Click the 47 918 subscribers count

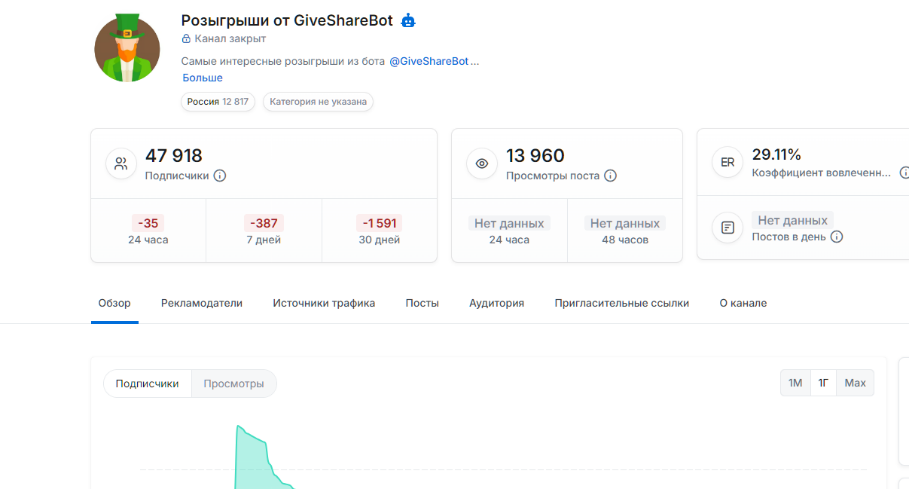(x=173, y=156)
